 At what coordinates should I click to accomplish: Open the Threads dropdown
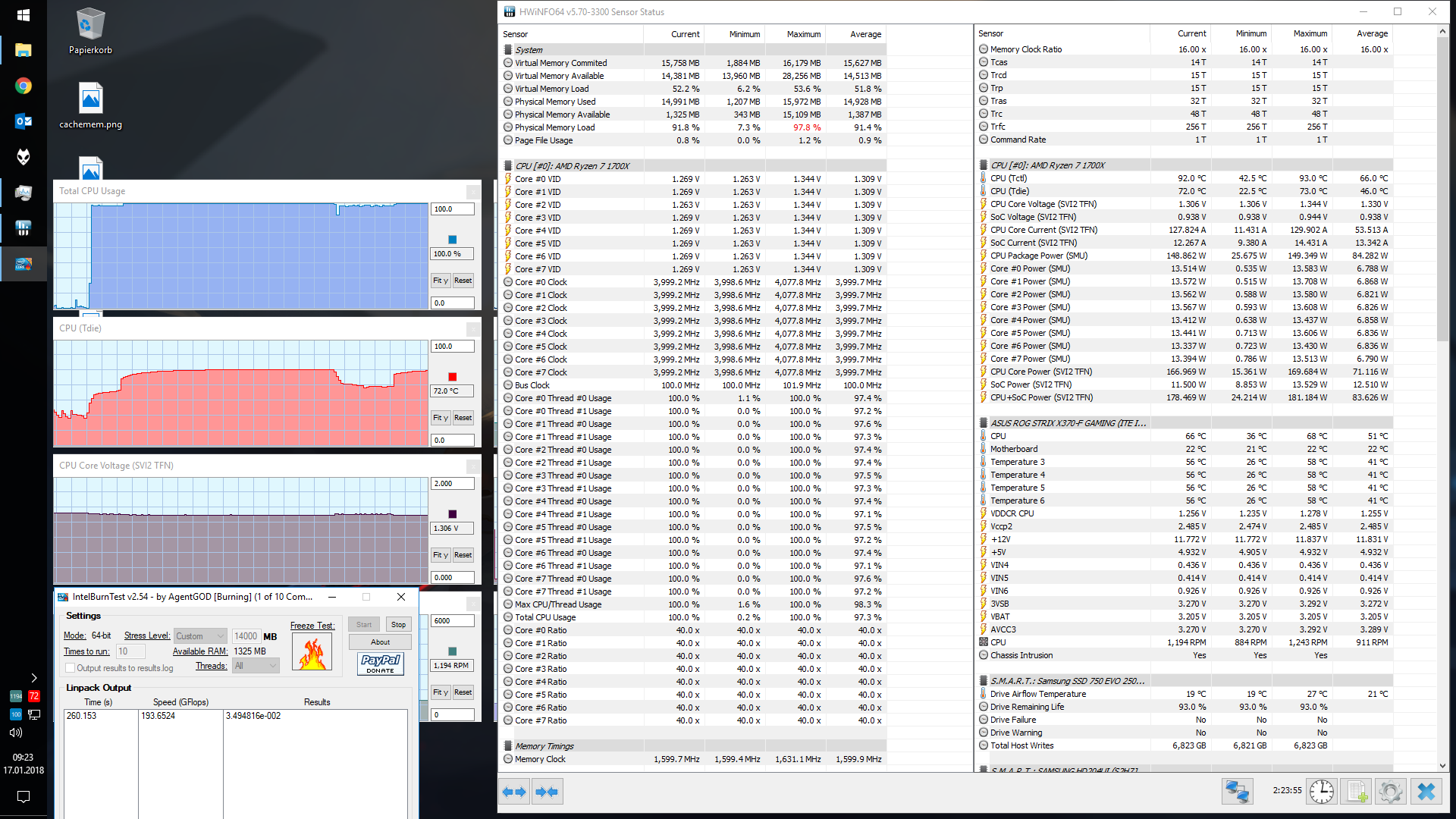click(x=256, y=666)
